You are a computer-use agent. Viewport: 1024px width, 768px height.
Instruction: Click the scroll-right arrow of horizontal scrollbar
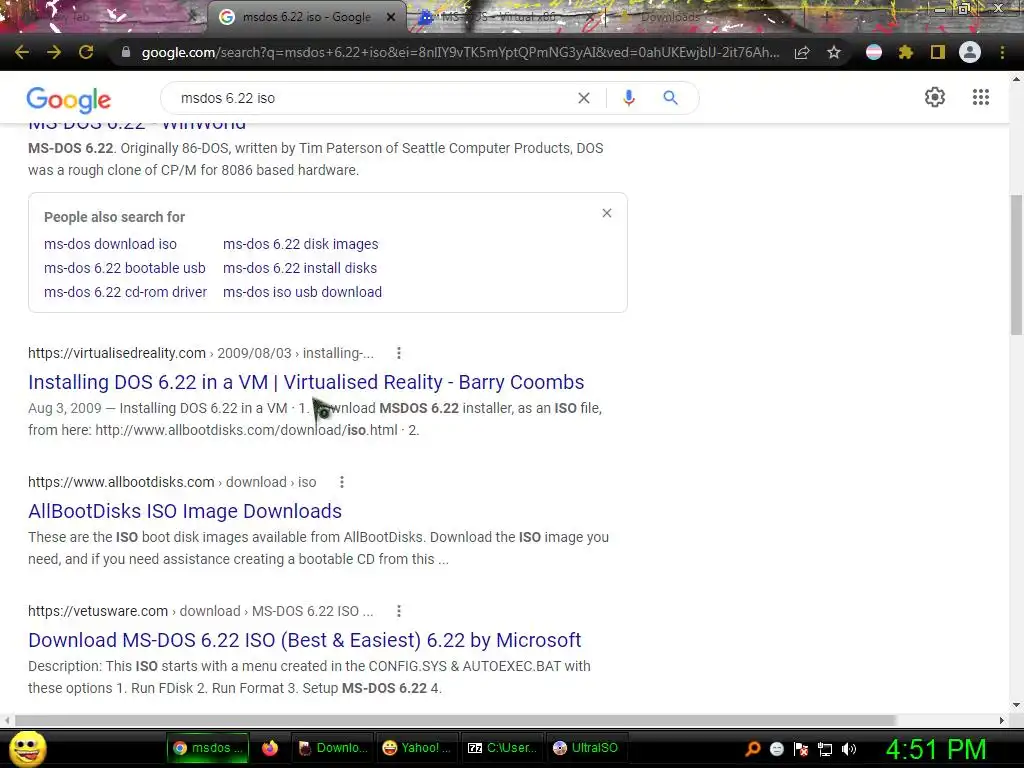1002,720
